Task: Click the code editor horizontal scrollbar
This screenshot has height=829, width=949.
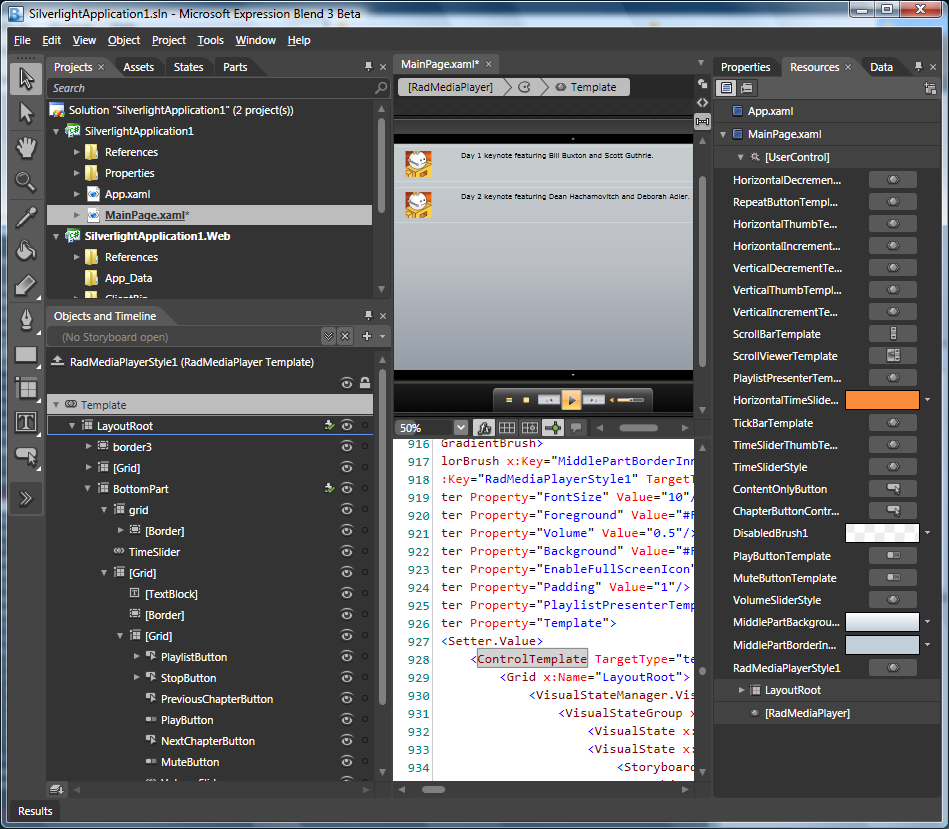Action: point(433,789)
